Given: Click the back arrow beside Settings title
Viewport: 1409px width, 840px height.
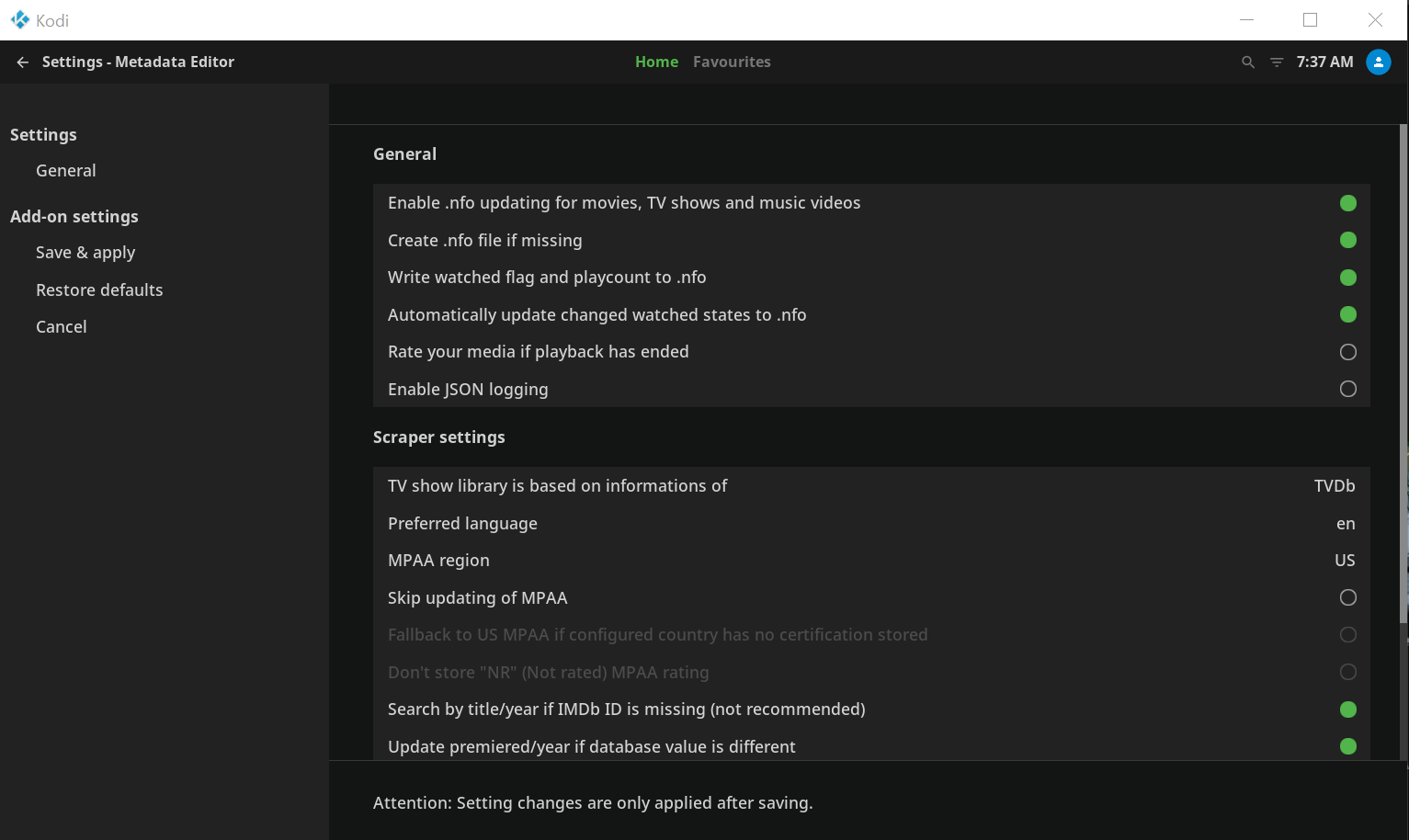Looking at the screenshot, I should tap(23, 62).
